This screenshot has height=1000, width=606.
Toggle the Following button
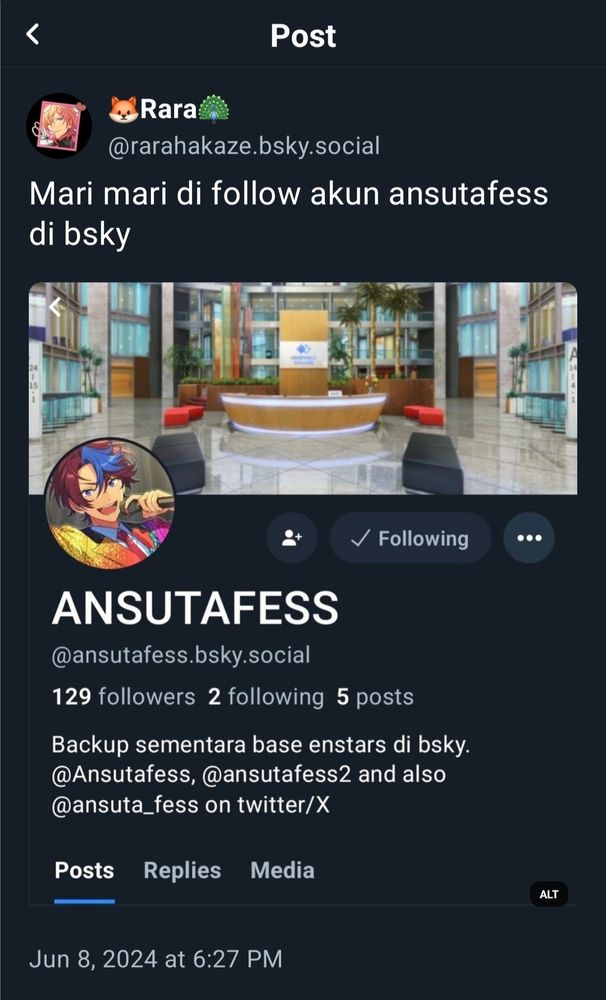[411, 538]
